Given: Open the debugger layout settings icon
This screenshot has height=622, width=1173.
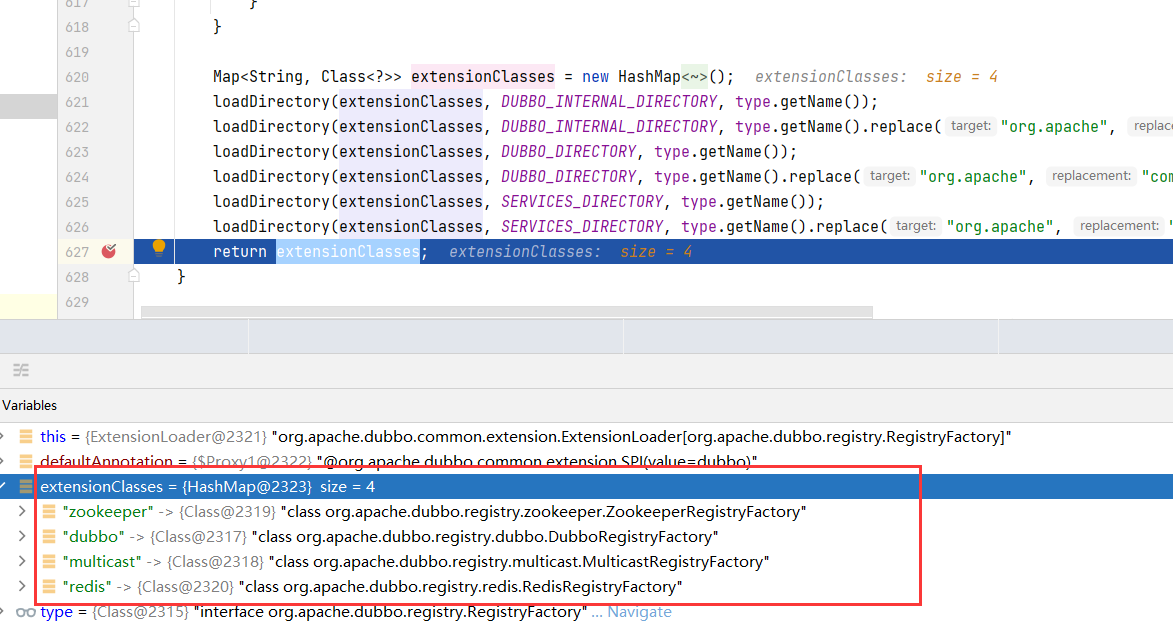Looking at the screenshot, I should pos(21,370).
